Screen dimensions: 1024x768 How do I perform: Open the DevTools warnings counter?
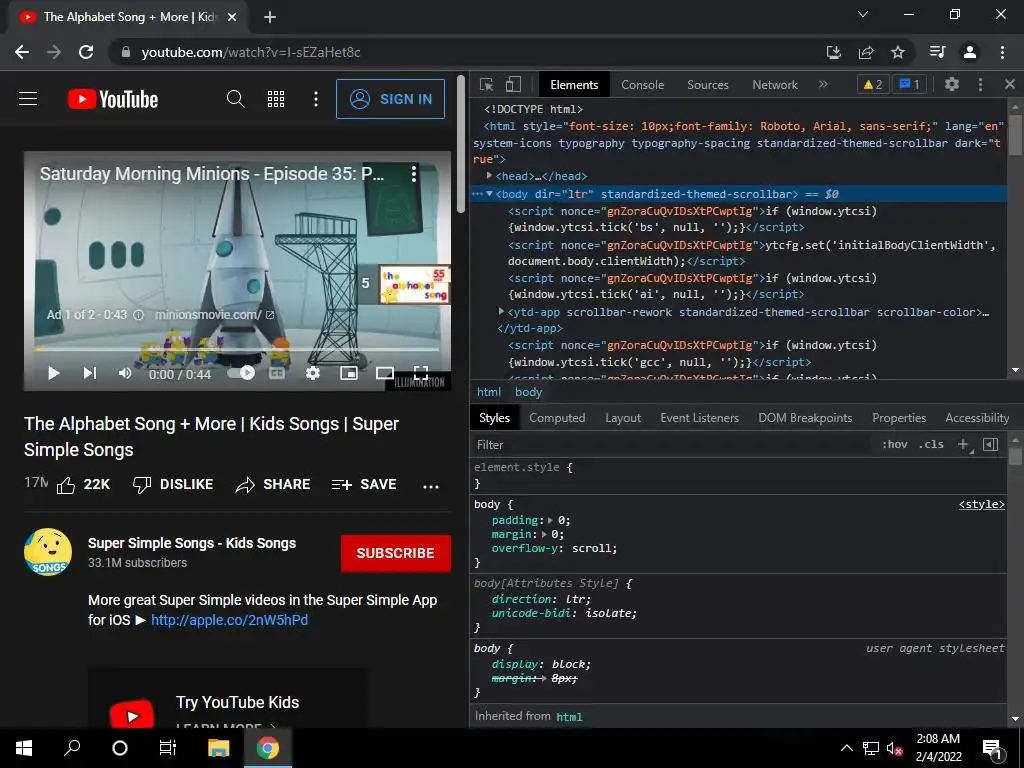point(872,84)
